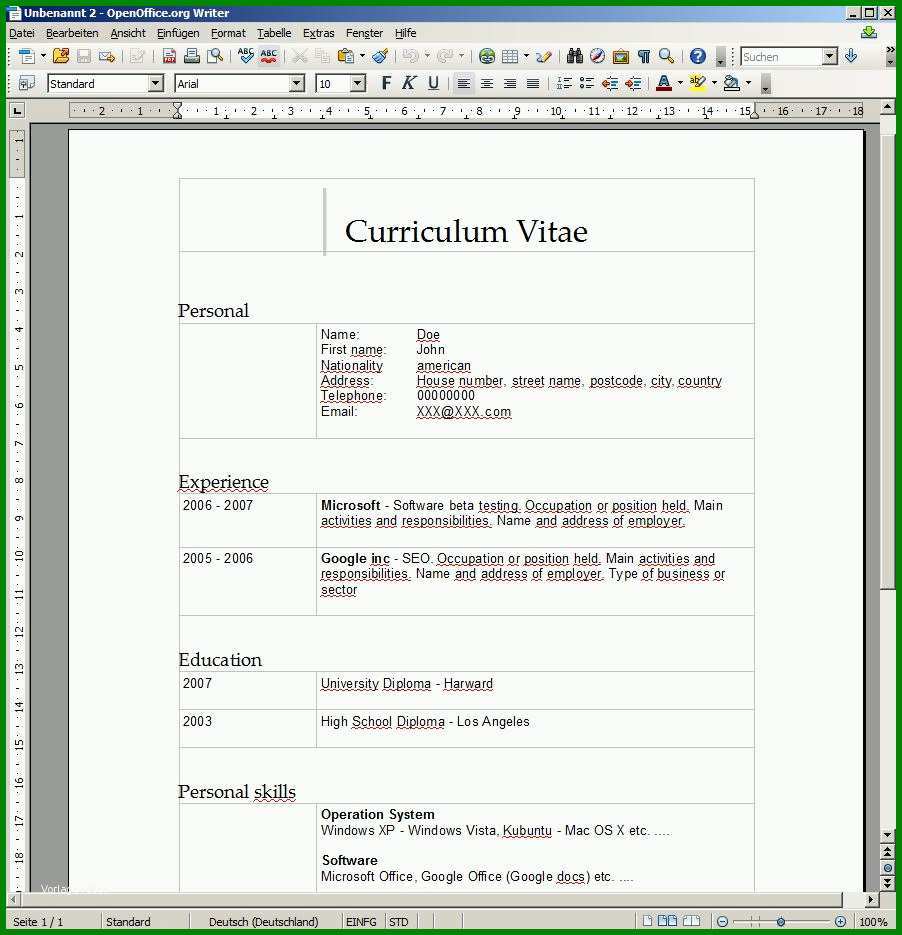Open the Navigator compass icon

(x=597, y=56)
